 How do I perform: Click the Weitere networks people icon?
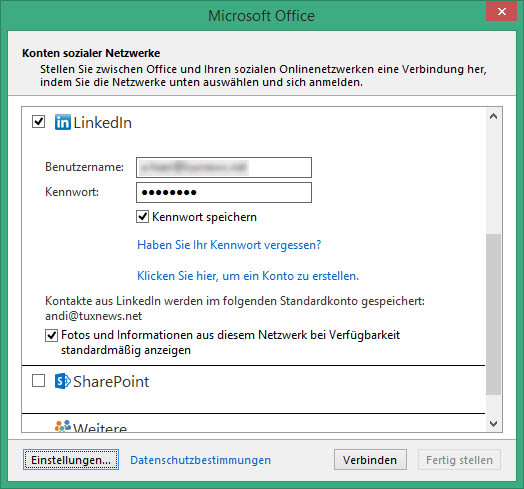click(63, 426)
